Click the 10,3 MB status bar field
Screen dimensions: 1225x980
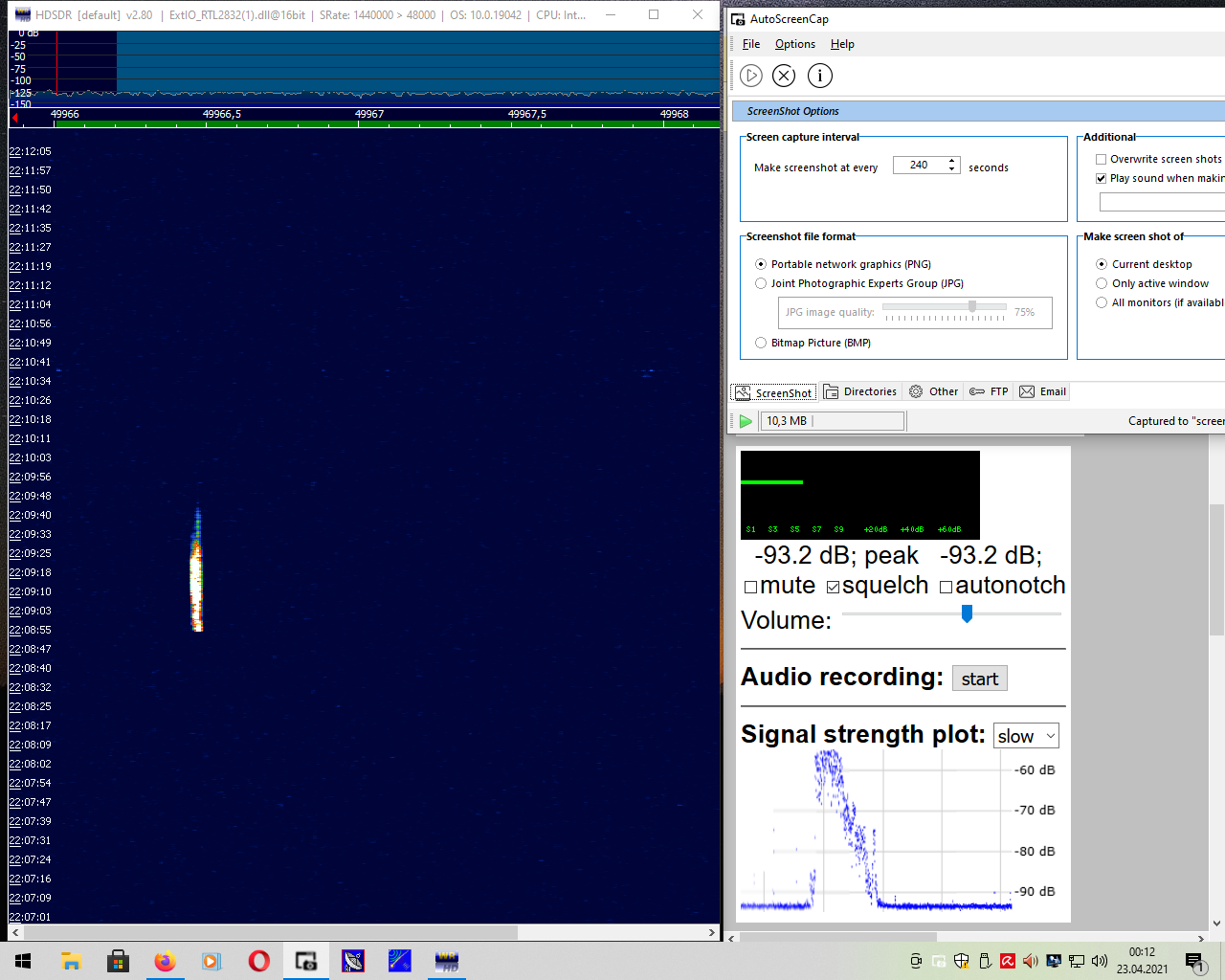833,421
